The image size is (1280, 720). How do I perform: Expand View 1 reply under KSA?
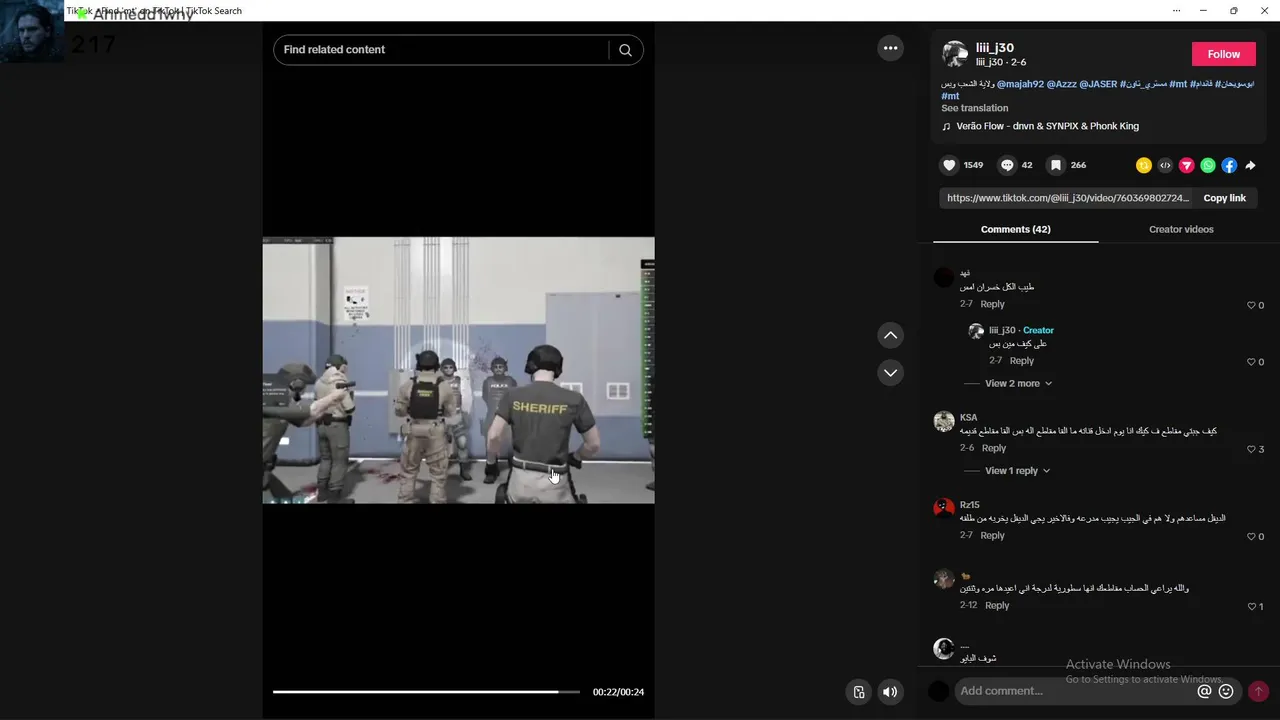pos(1017,470)
